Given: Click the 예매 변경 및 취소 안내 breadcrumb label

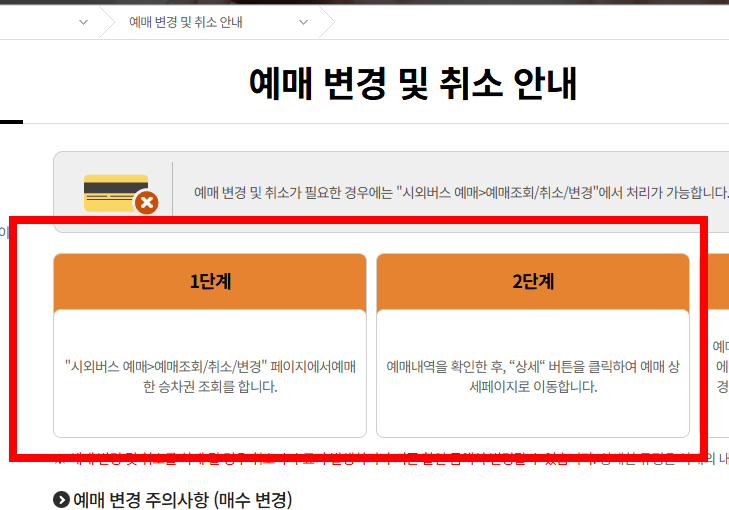Looking at the screenshot, I should point(186,22).
